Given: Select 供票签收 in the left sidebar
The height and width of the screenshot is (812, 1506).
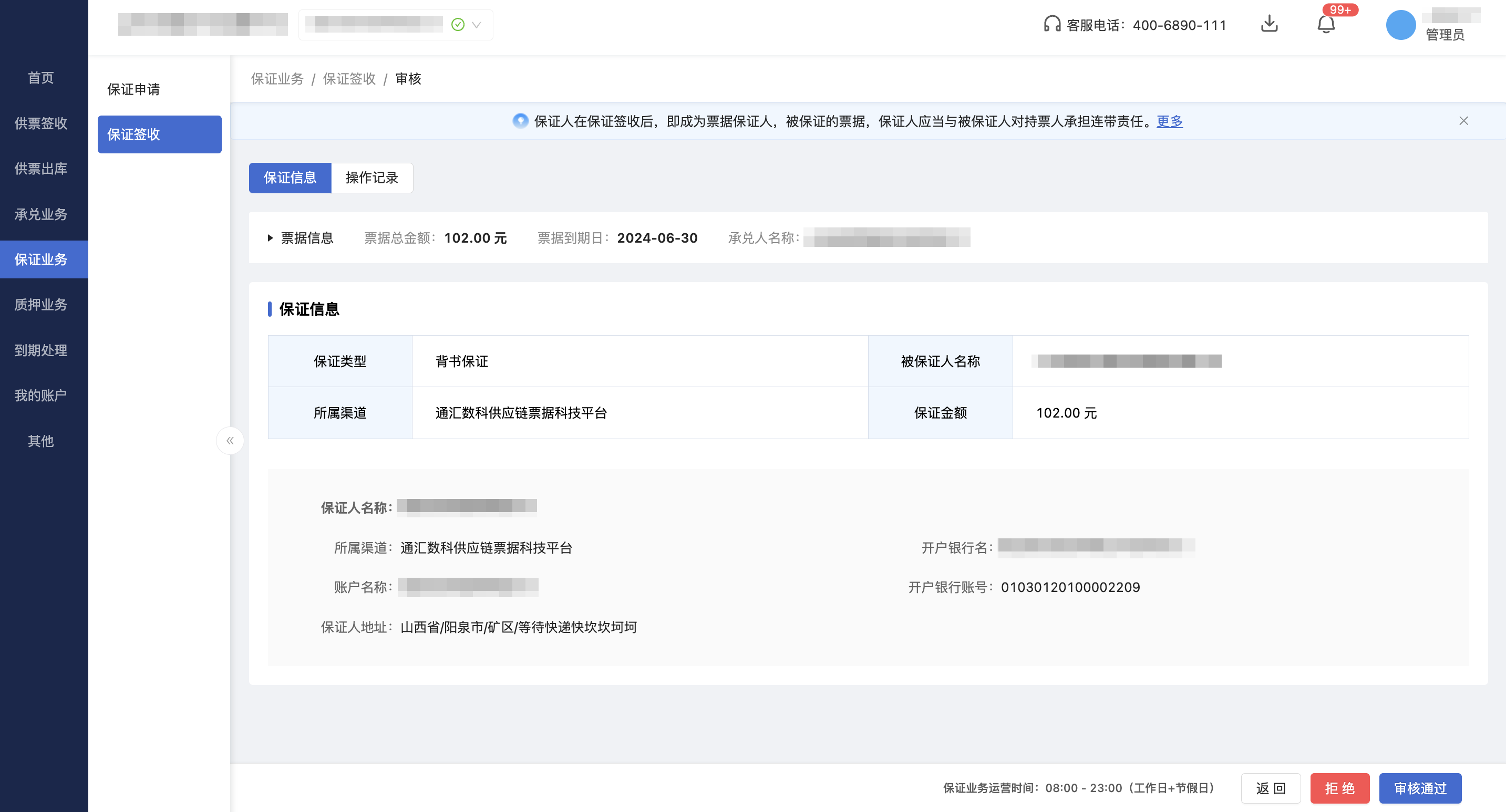Looking at the screenshot, I should 41,124.
